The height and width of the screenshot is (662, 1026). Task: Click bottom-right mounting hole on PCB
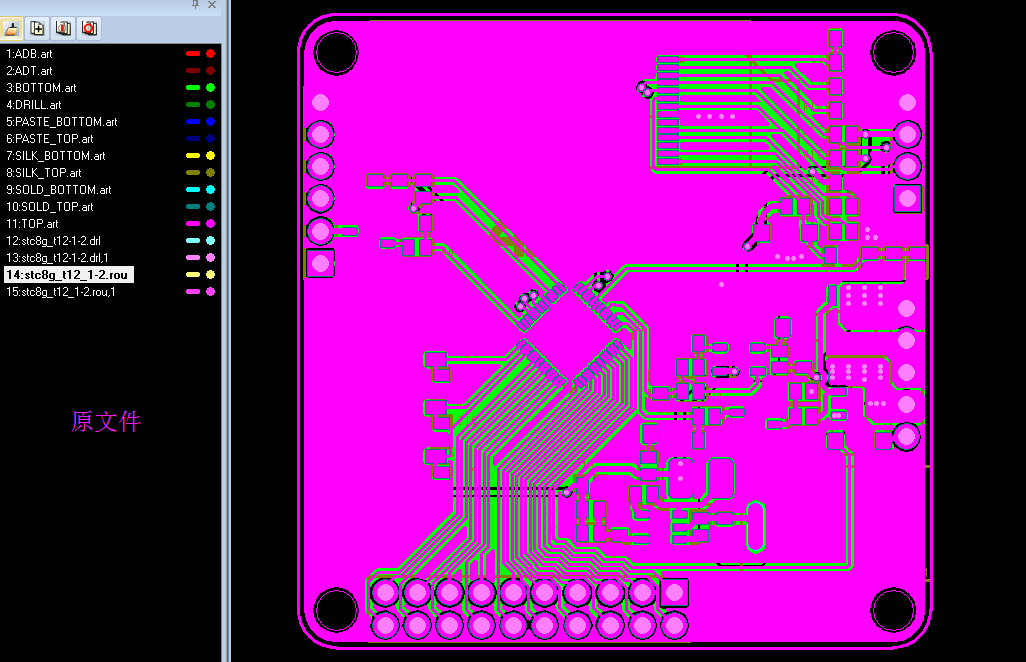point(893,610)
